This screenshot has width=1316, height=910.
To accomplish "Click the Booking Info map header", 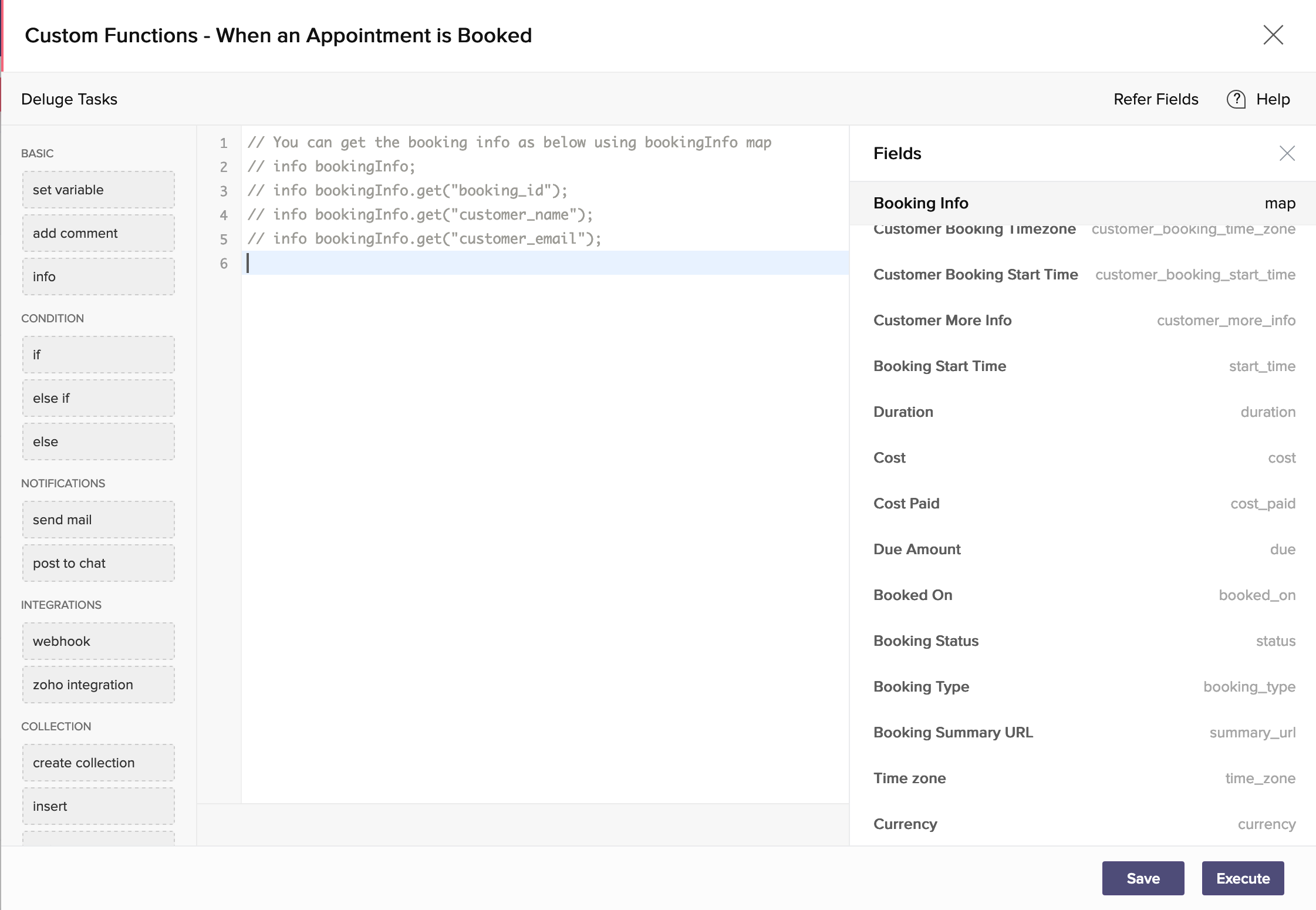I will 1082,203.
